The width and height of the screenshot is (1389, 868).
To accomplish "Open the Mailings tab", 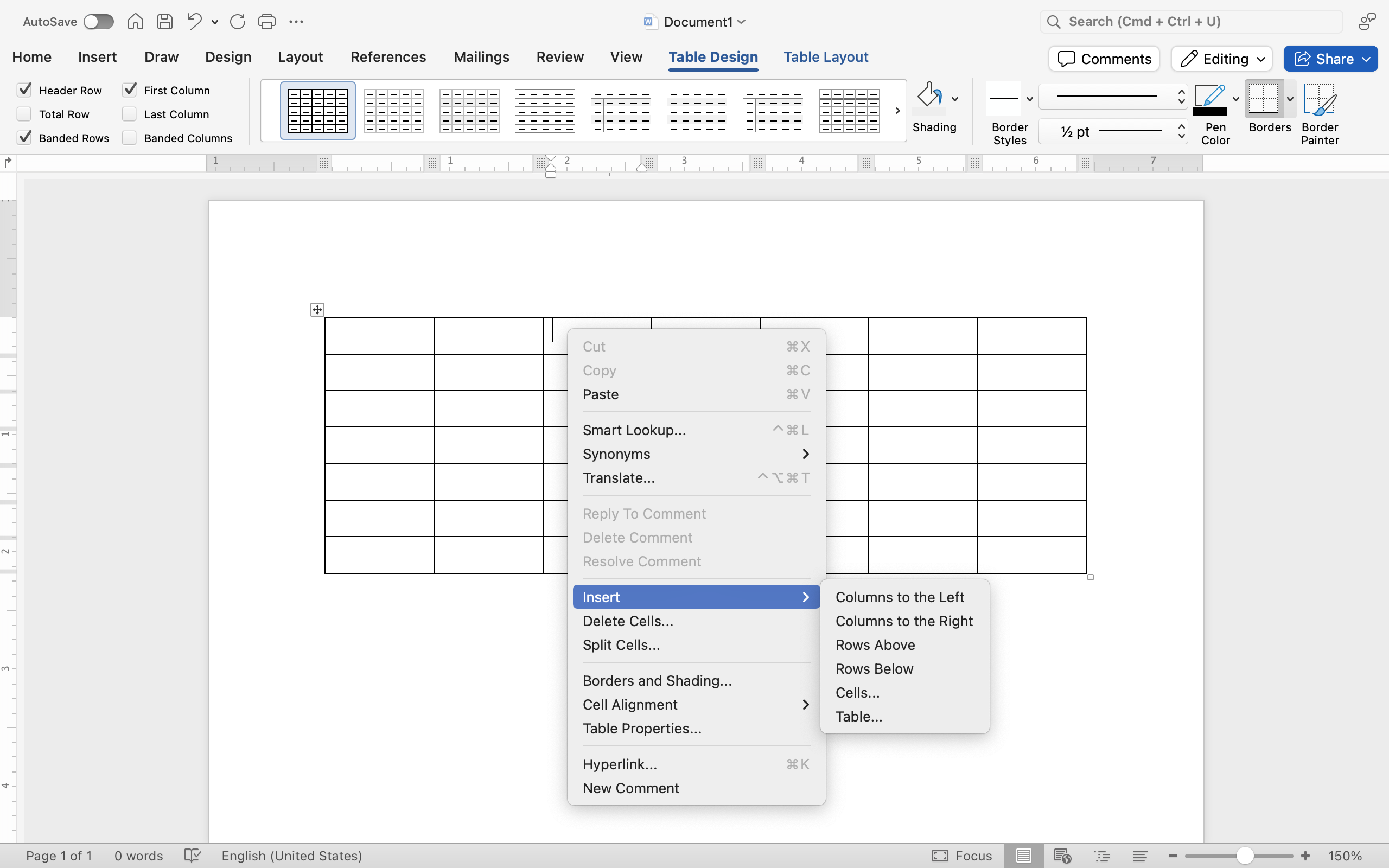I will (481, 57).
